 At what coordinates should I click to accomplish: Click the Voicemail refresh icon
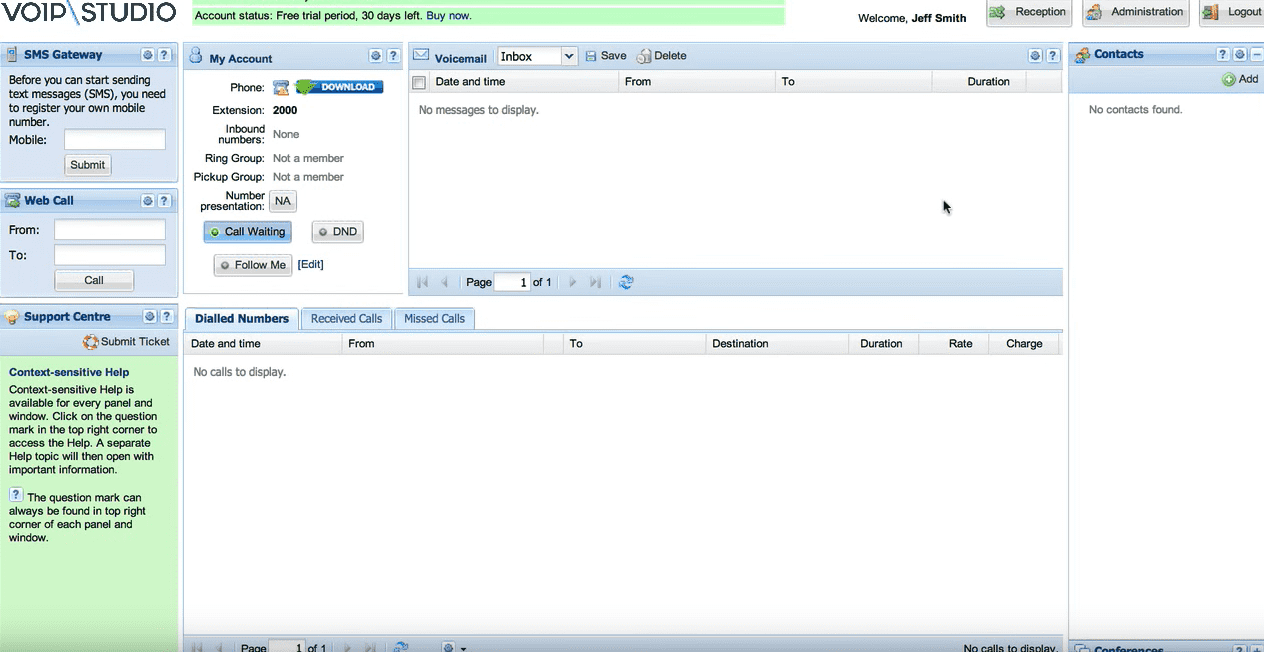[x=626, y=282]
